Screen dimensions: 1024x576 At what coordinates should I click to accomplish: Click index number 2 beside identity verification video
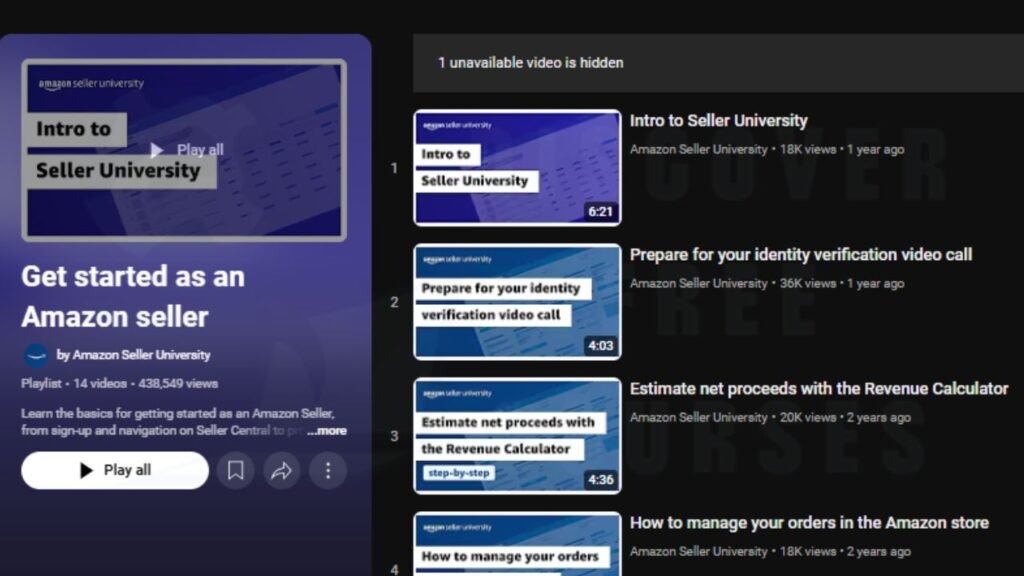tap(394, 302)
